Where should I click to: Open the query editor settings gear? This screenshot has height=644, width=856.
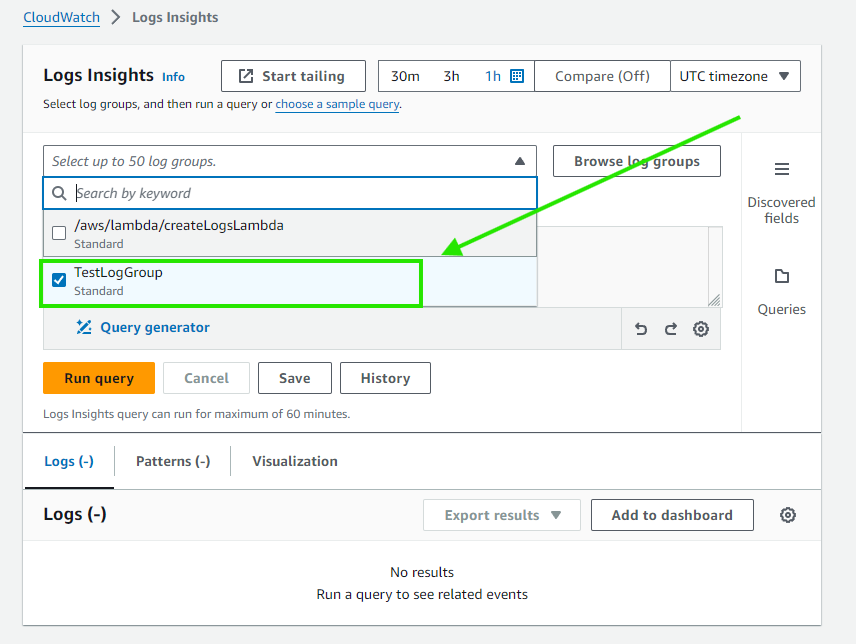point(700,328)
